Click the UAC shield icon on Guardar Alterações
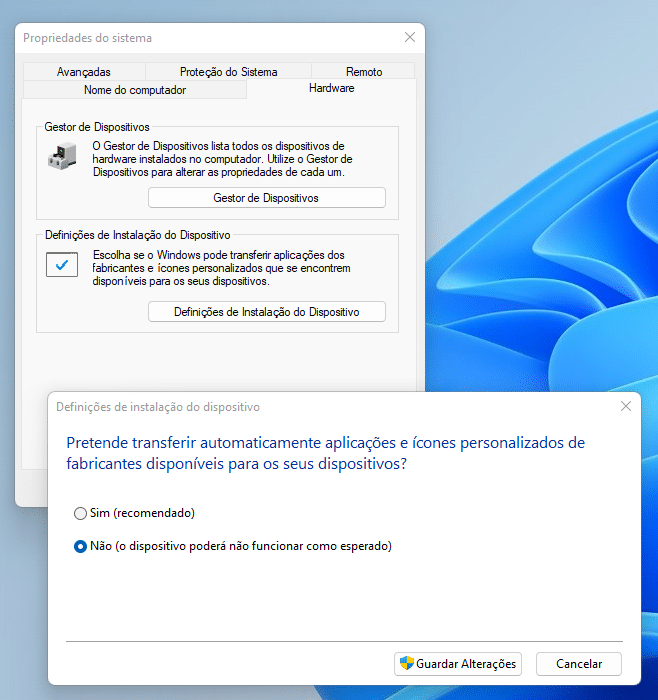The width and height of the screenshot is (658, 700). tap(407, 663)
